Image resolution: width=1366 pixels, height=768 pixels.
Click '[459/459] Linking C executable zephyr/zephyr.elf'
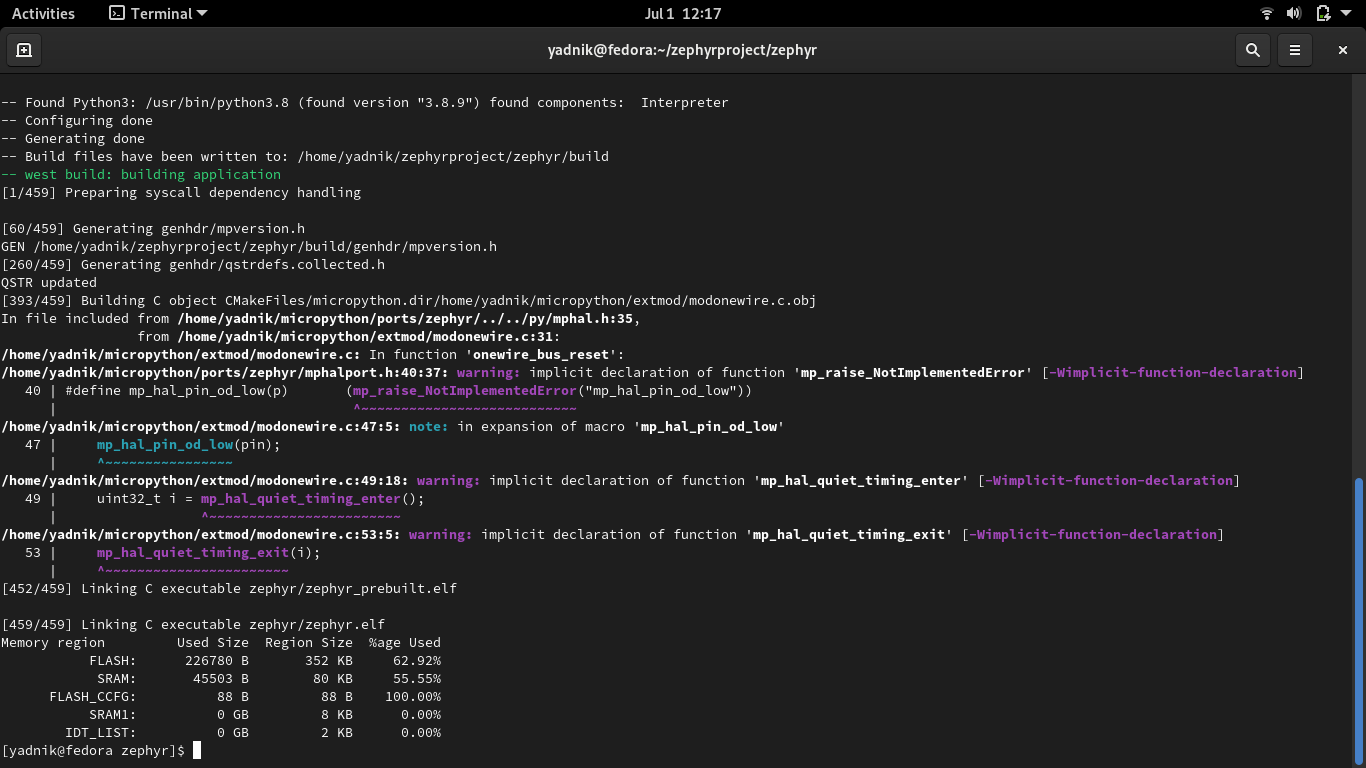(193, 624)
